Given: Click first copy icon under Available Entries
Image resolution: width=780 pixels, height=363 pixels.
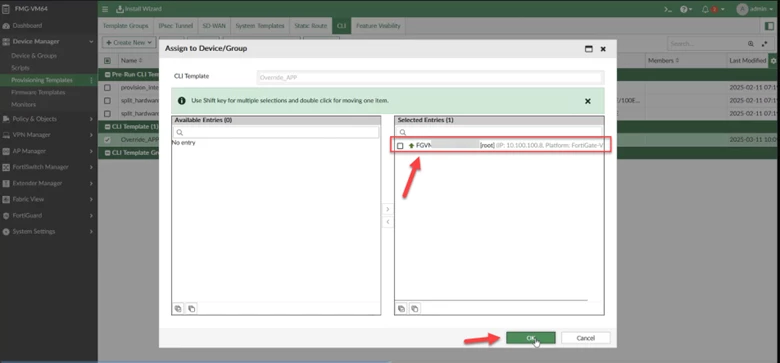Looking at the screenshot, I should click(x=178, y=309).
